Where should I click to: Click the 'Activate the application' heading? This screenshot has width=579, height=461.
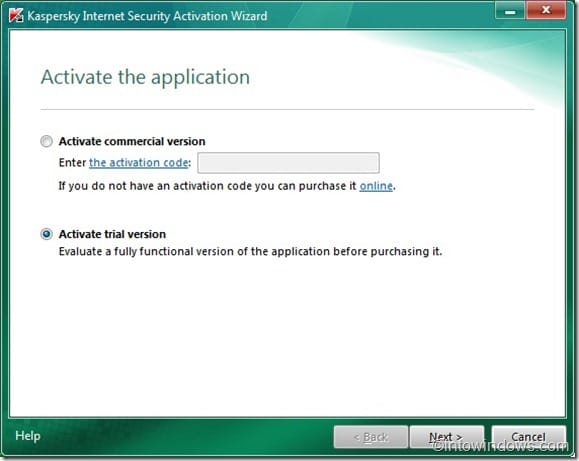click(x=145, y=77)
